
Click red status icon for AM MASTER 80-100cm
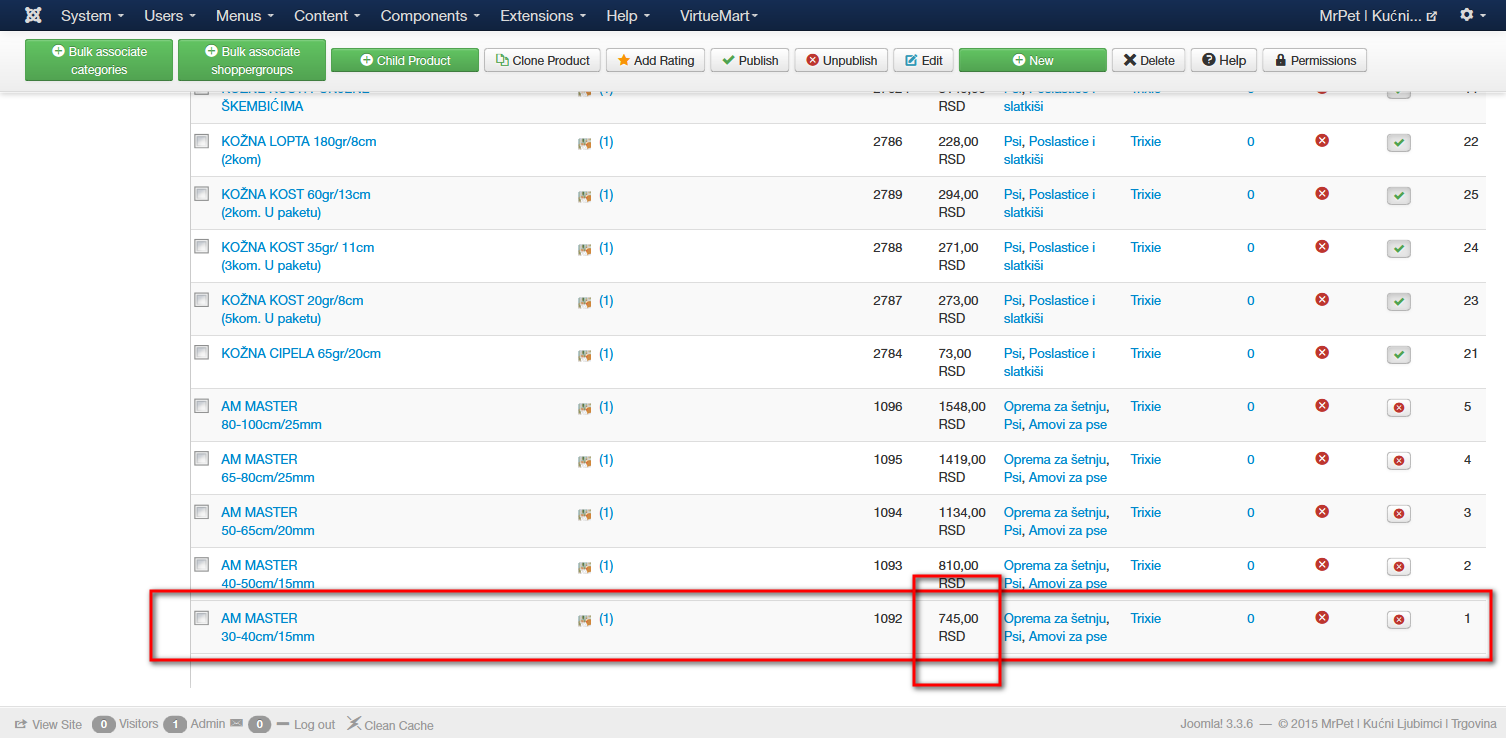pyautogui.click(x=1322, y=405)
